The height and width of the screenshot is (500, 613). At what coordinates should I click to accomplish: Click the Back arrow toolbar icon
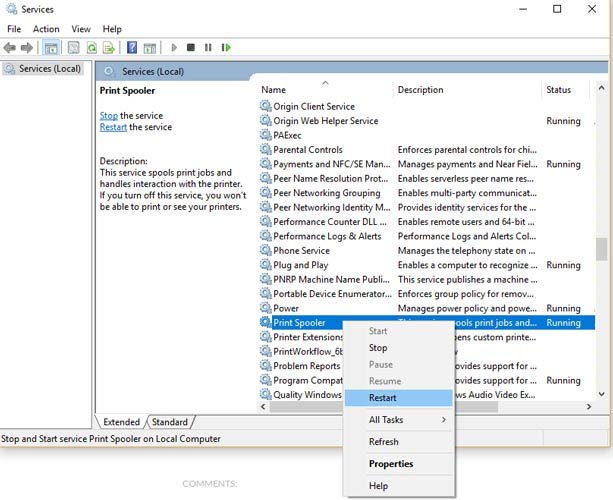click(10, 47)
